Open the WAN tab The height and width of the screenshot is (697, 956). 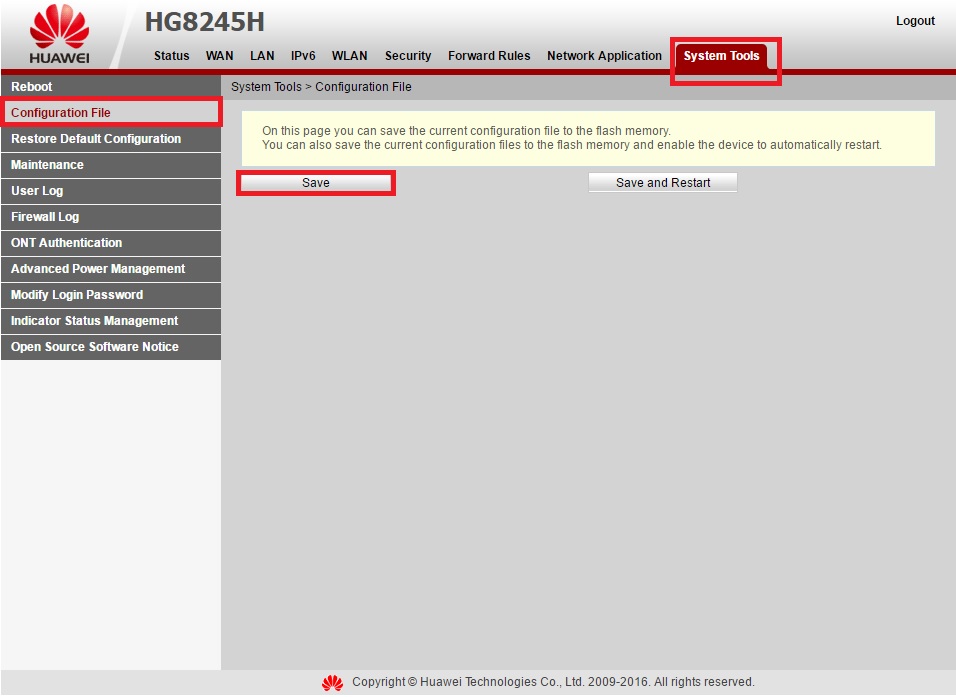click(x=219, y=55)
